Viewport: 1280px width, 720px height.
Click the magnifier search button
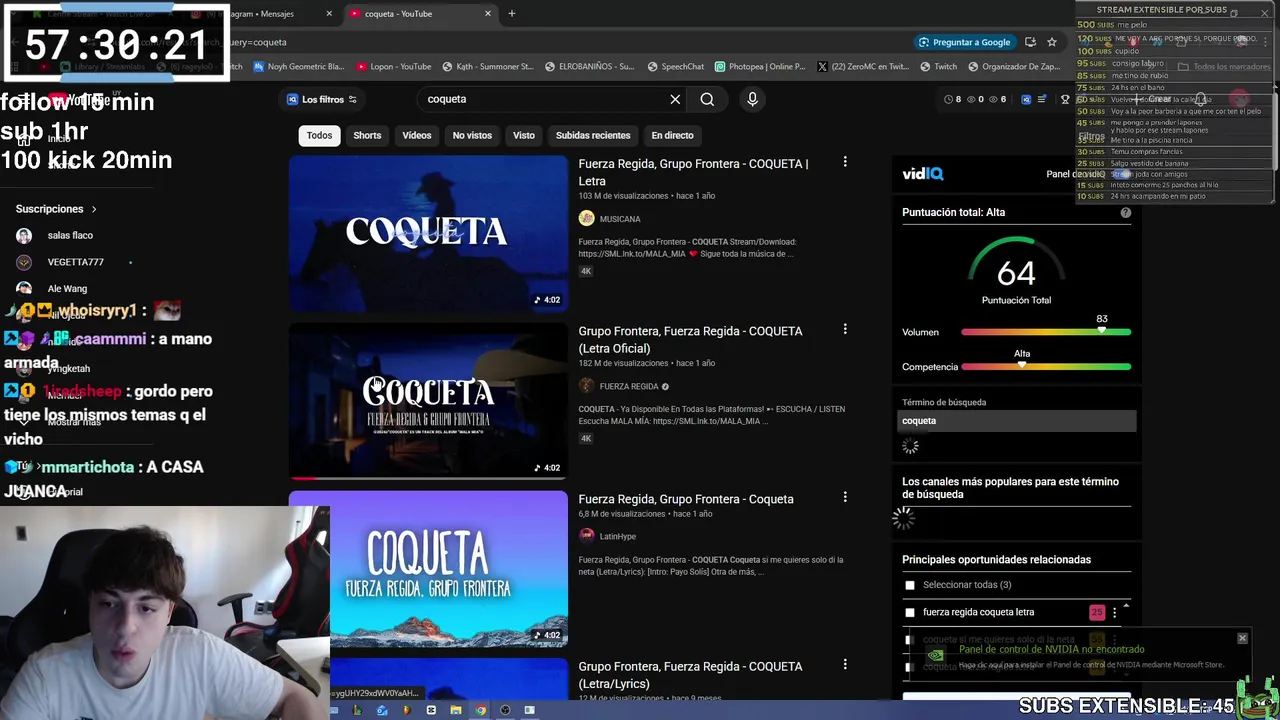pyautogui.click(x=707, y=99)
